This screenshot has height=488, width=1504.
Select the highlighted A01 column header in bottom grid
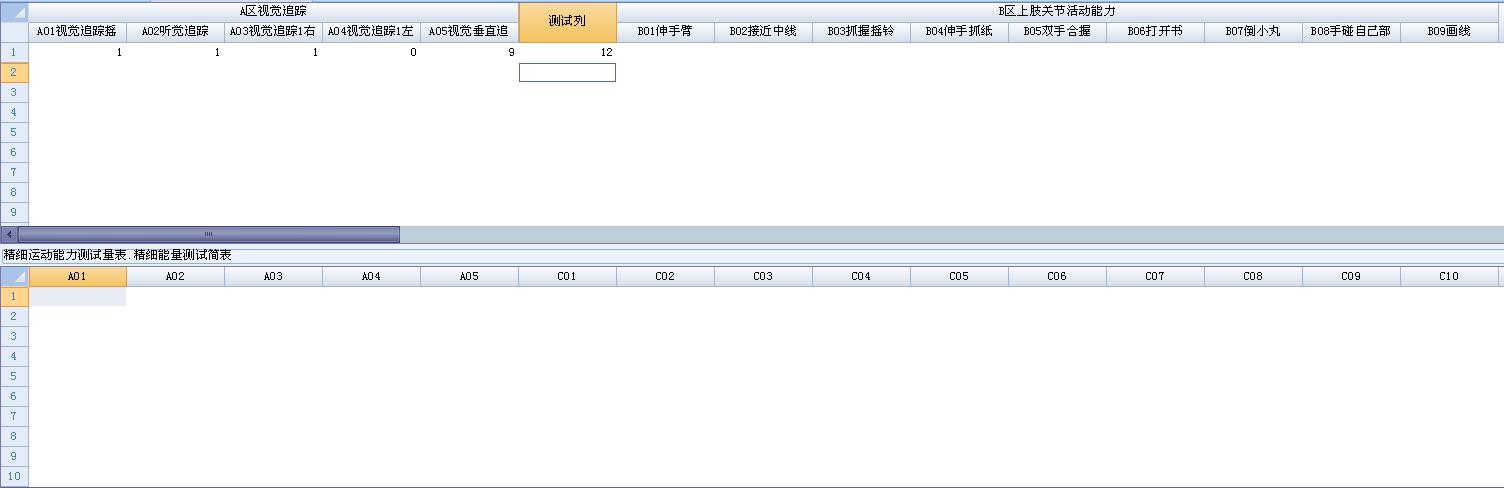point(77,276)
